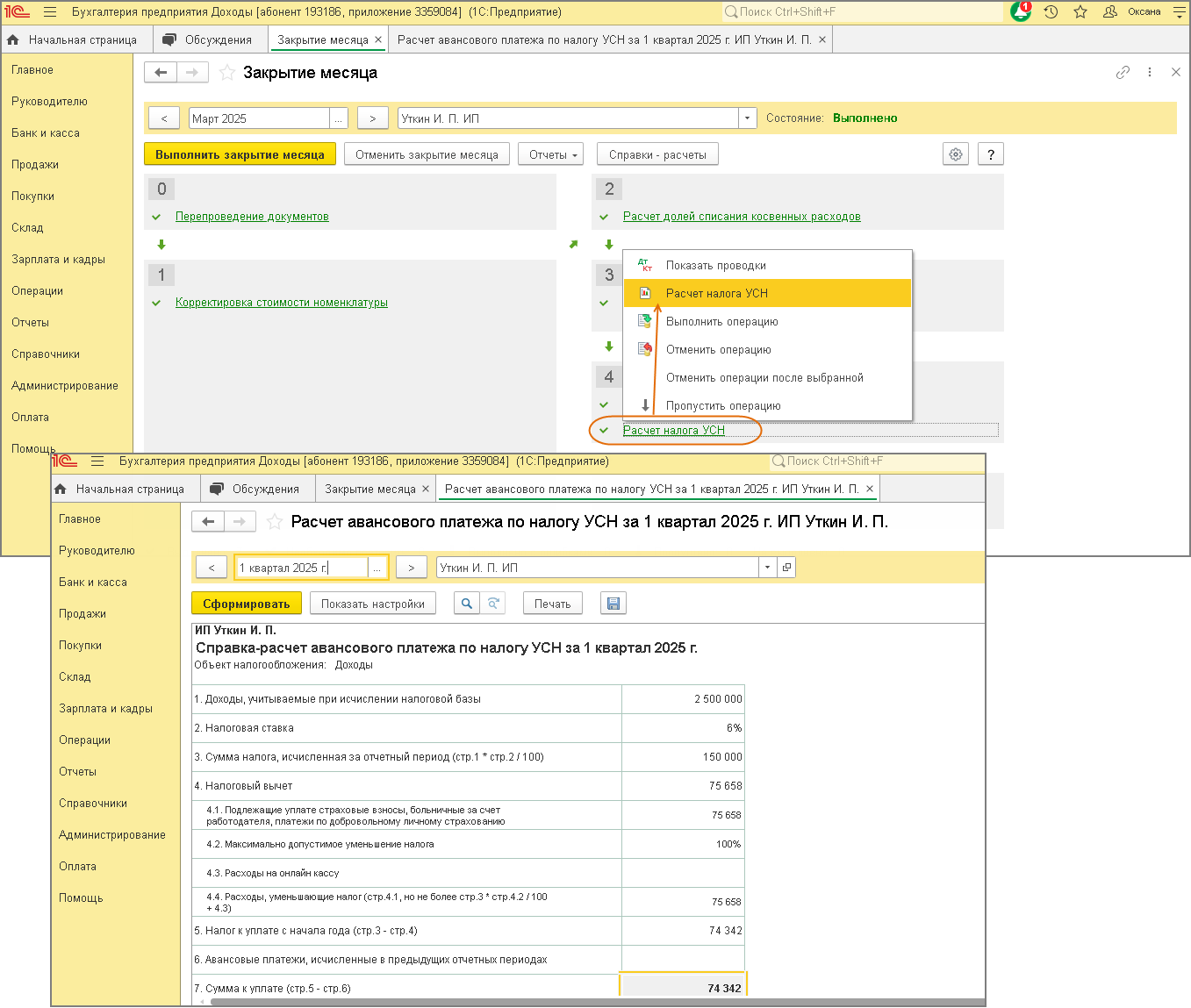
Task: Go to next month after Март 2025 field
Action: [373, 118]
